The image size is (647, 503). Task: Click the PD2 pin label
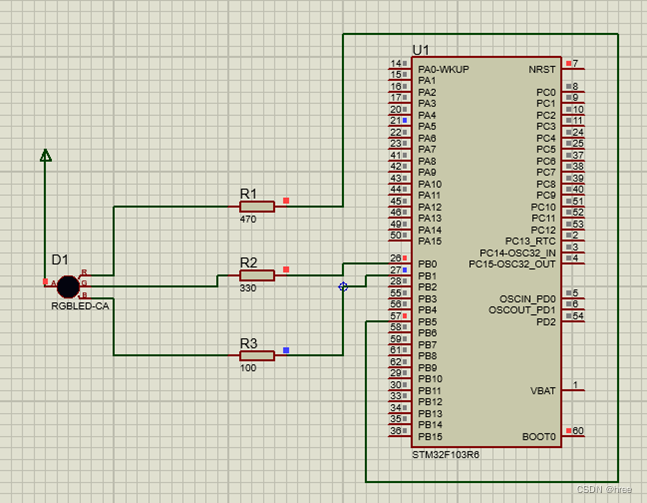point(546,321)
